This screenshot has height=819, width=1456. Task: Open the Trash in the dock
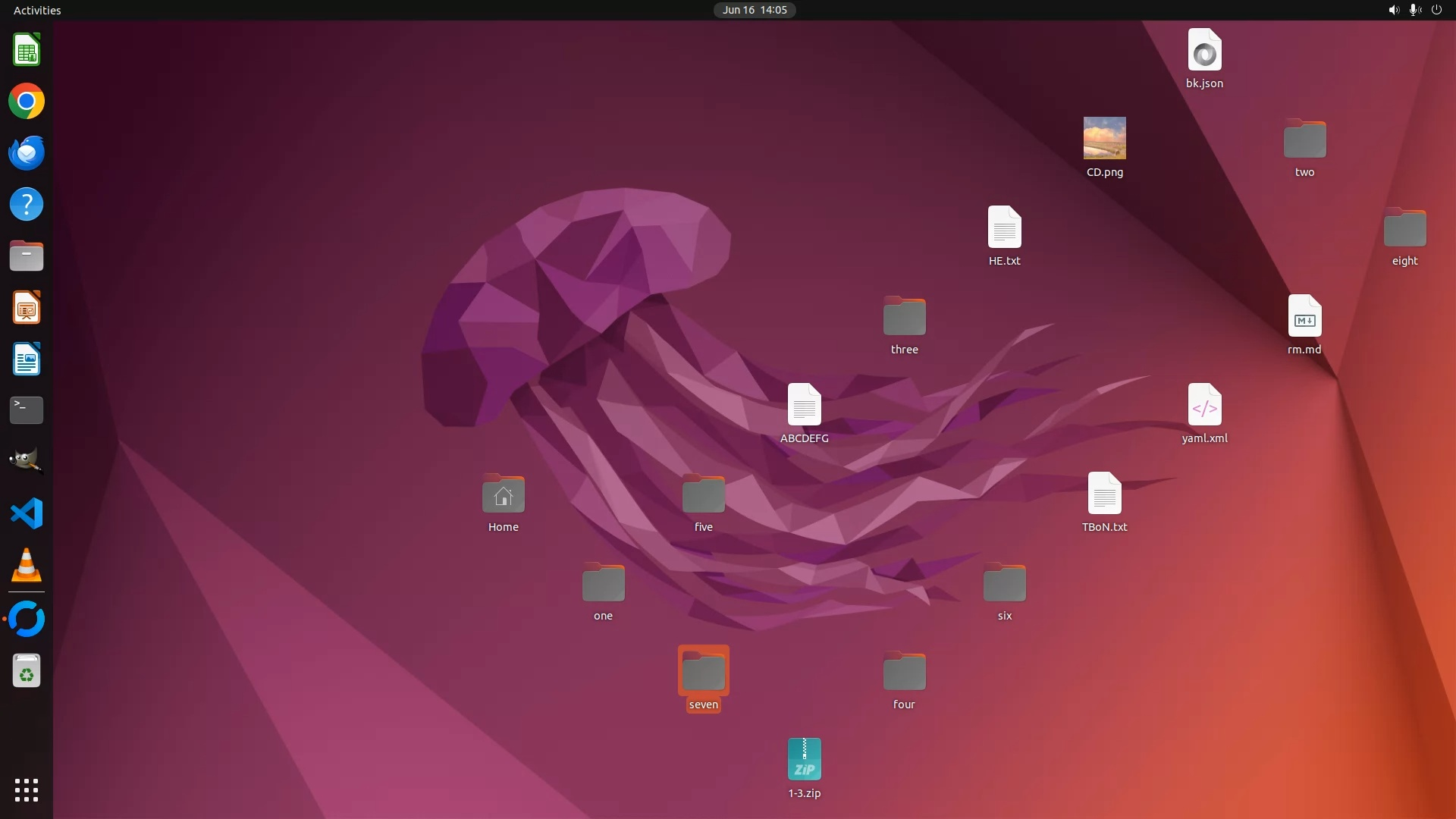coord(27,671)
